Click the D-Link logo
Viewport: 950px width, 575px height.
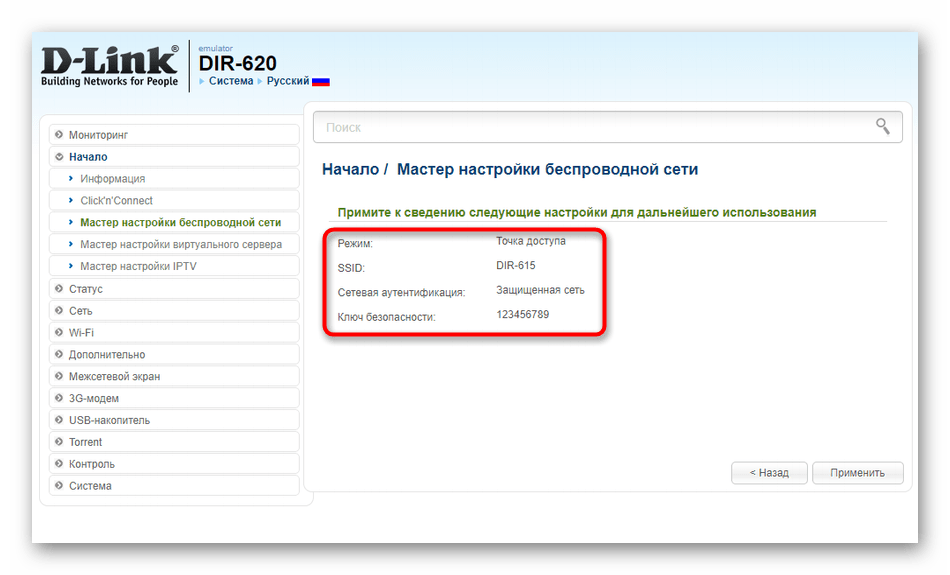pyautogui.click(x=109, y=66)
